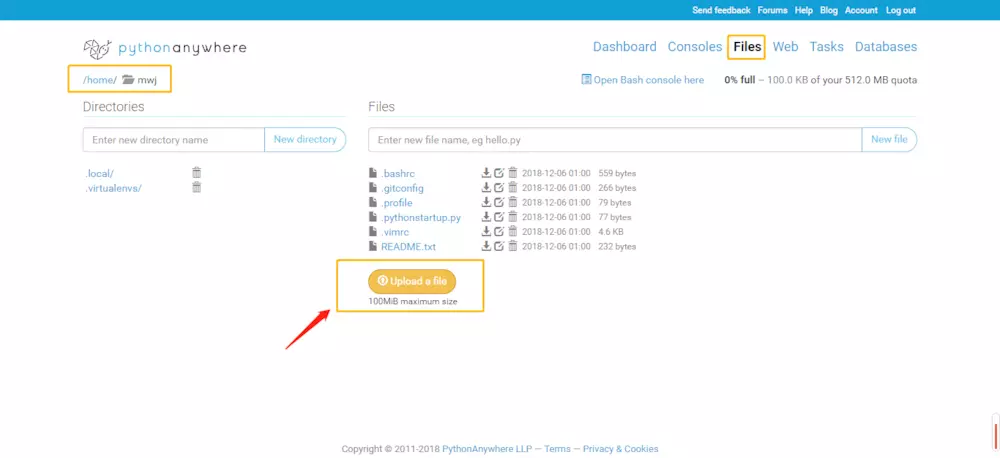This screenshot has width=1000, height=458.
Task: Open the Help link
Action: [804, 10]
